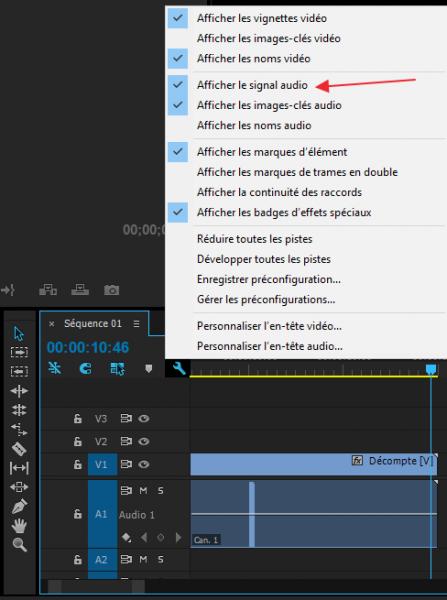Select Réduire toutes les pistes
The width and height of the screenshot is (447, 600).
254,239
